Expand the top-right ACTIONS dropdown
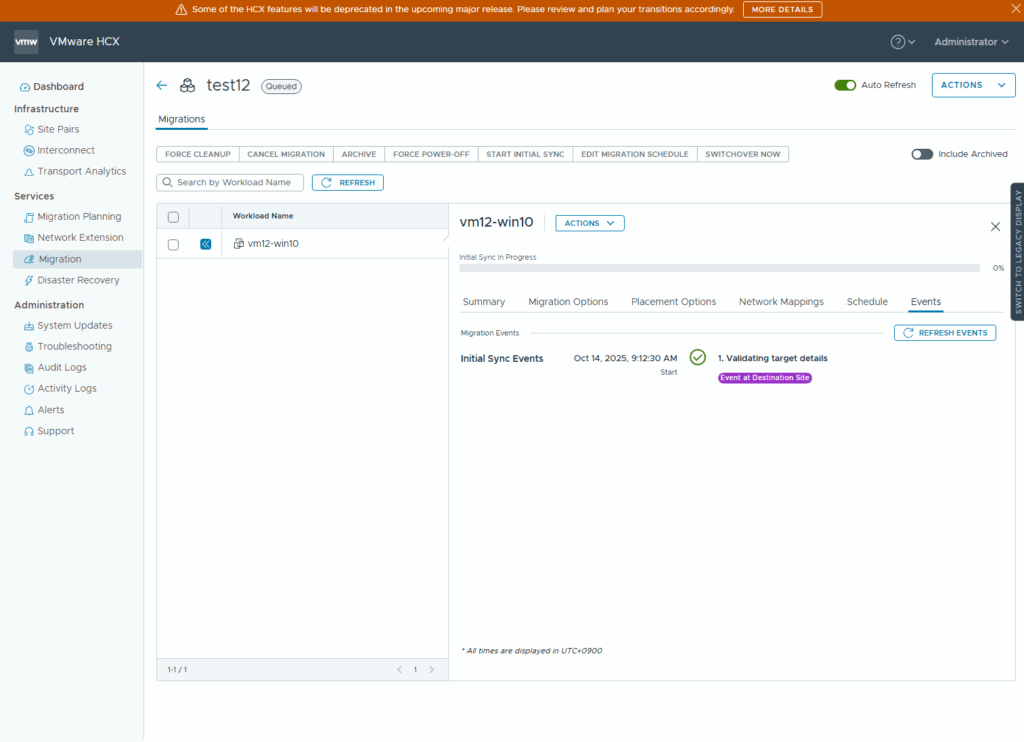The height and width of the screenshot is (742, 1024). tap(973, 85)
